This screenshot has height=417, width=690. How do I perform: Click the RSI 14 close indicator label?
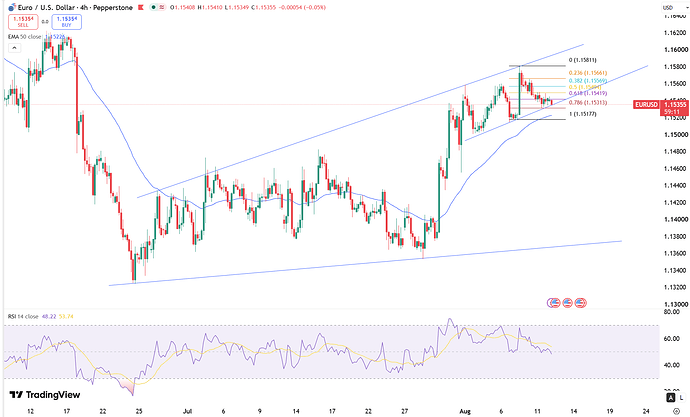[x=23, y=316]
